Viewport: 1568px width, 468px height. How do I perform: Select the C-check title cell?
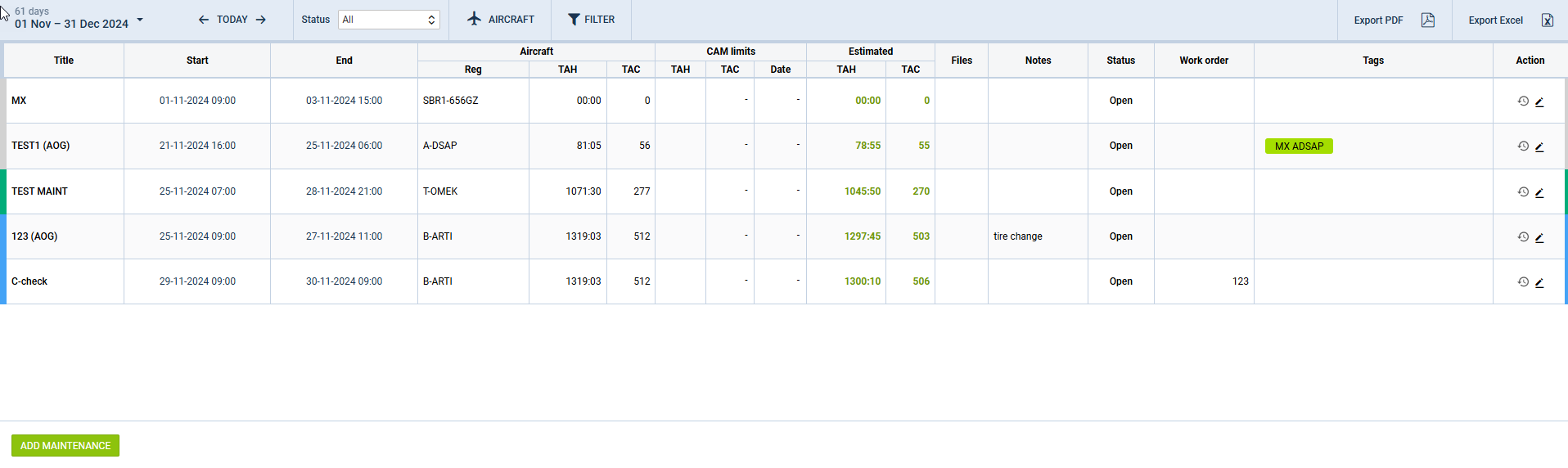click(65, 281)
